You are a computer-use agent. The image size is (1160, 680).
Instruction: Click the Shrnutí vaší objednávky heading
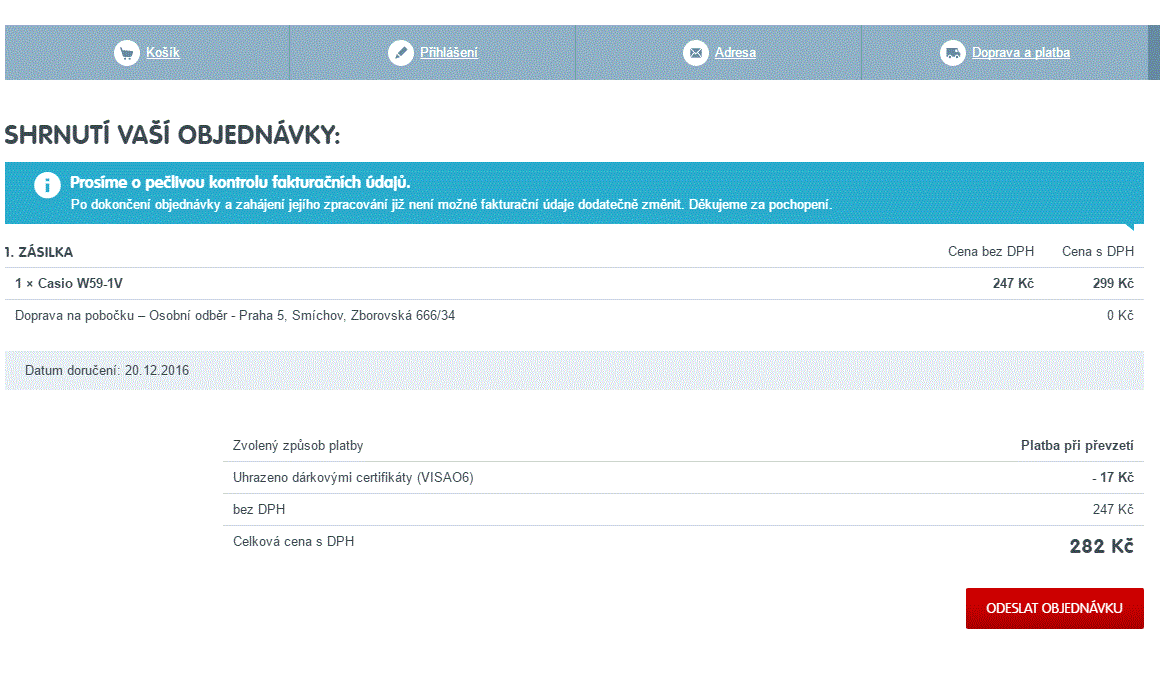click(x=172, y=135)
